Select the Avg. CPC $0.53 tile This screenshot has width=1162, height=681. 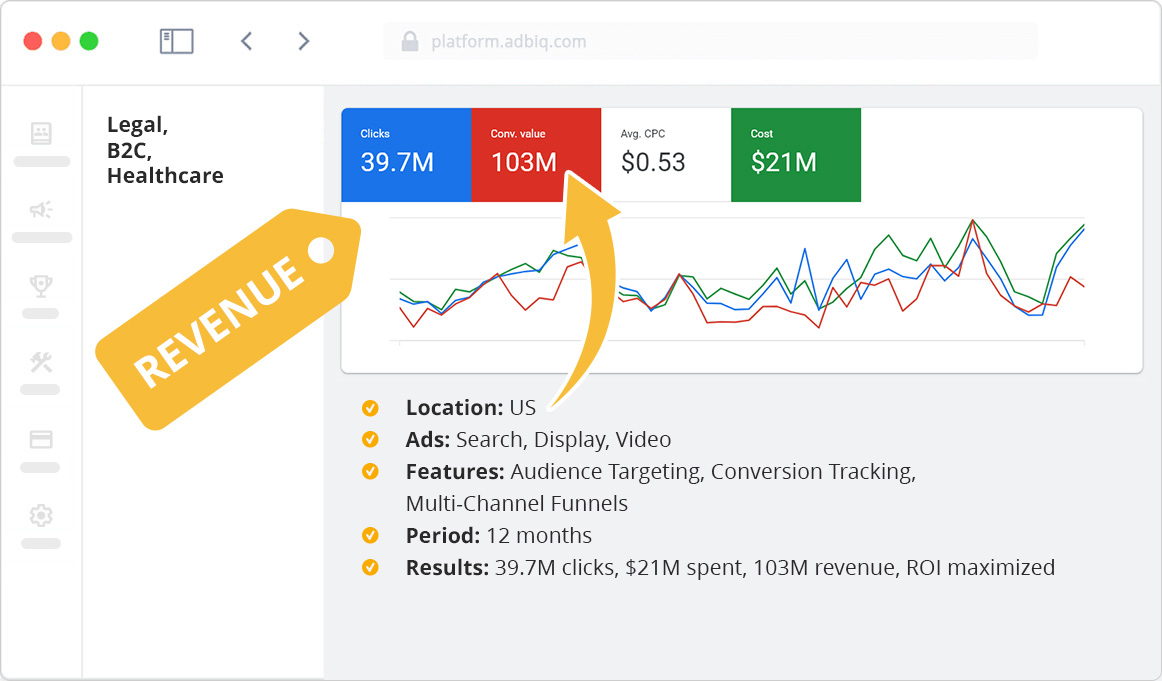click(666, 155)
